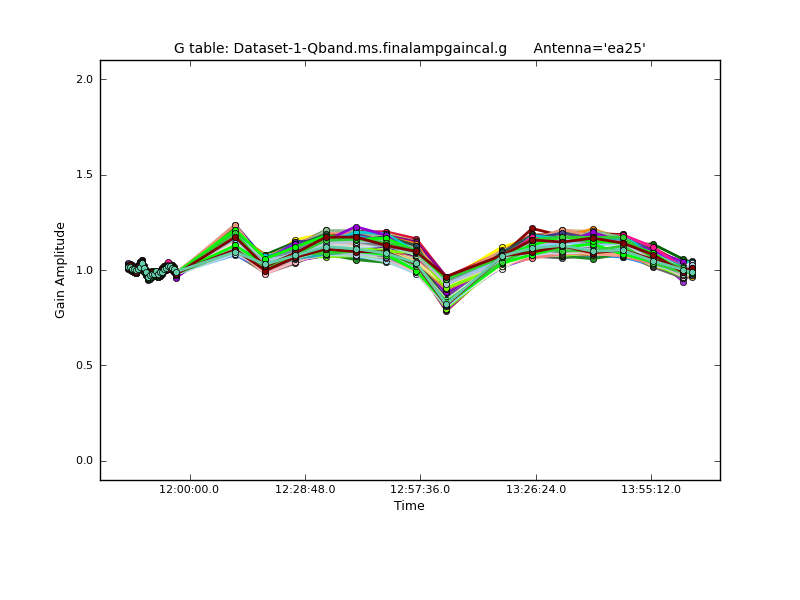Click the 13:26:24.0 time tick label

535,489
